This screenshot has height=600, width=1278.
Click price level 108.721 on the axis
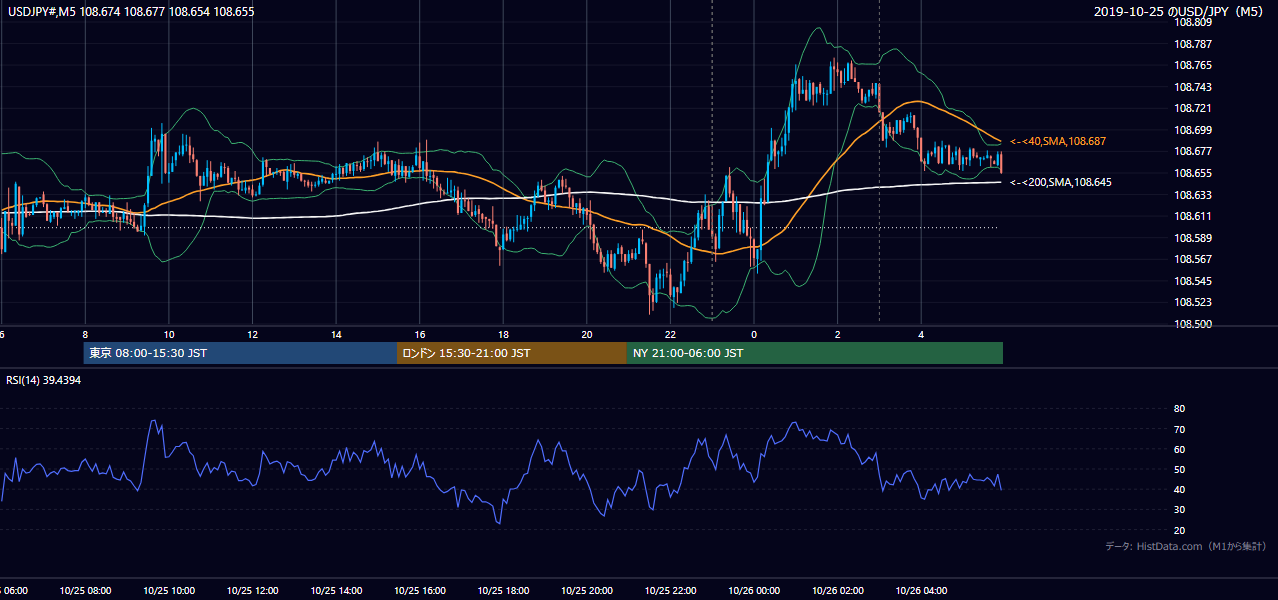[1192, 108]
